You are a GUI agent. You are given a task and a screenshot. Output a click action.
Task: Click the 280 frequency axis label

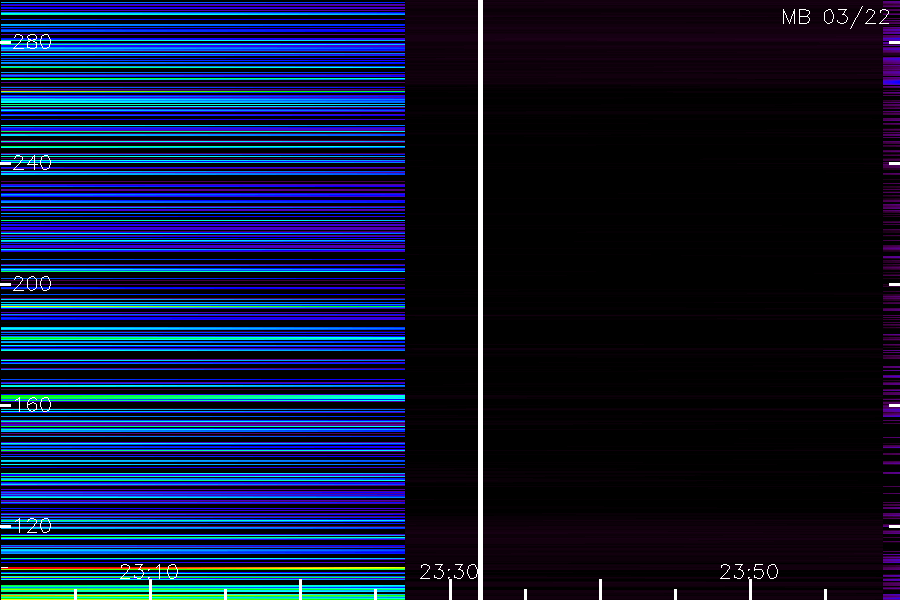[x=32, y=42]
